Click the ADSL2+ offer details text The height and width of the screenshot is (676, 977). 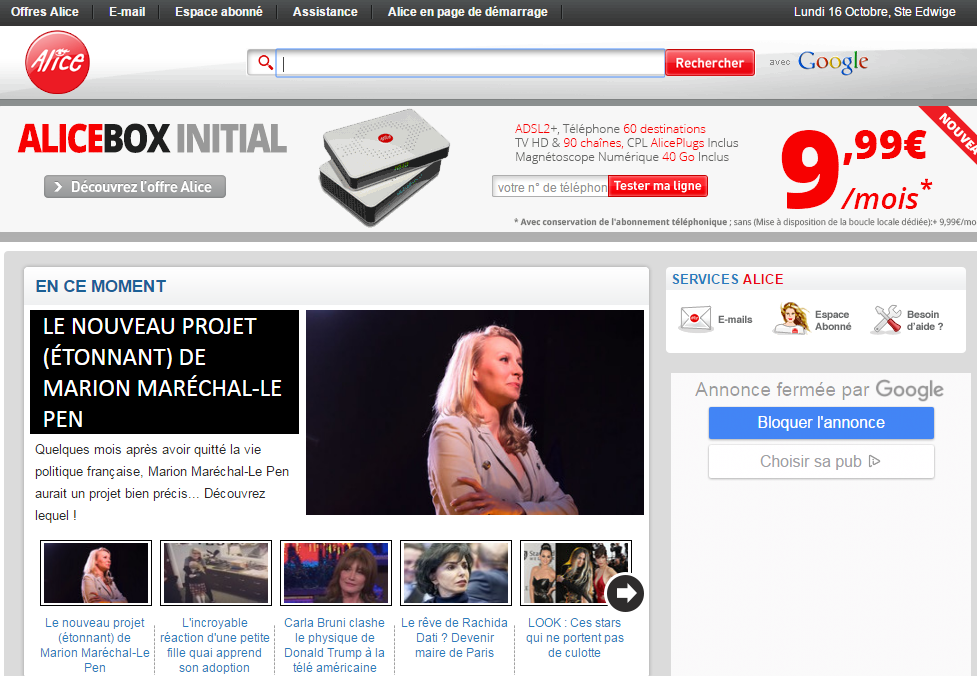[x=626, y=143]
